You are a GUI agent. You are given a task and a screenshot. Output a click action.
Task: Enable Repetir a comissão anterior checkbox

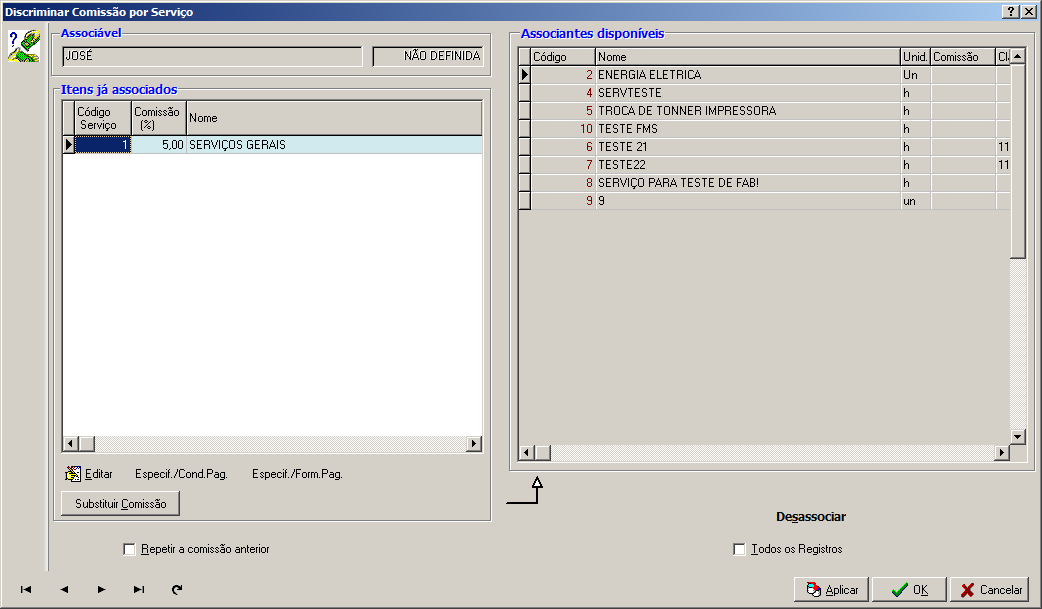pos(129,549)
